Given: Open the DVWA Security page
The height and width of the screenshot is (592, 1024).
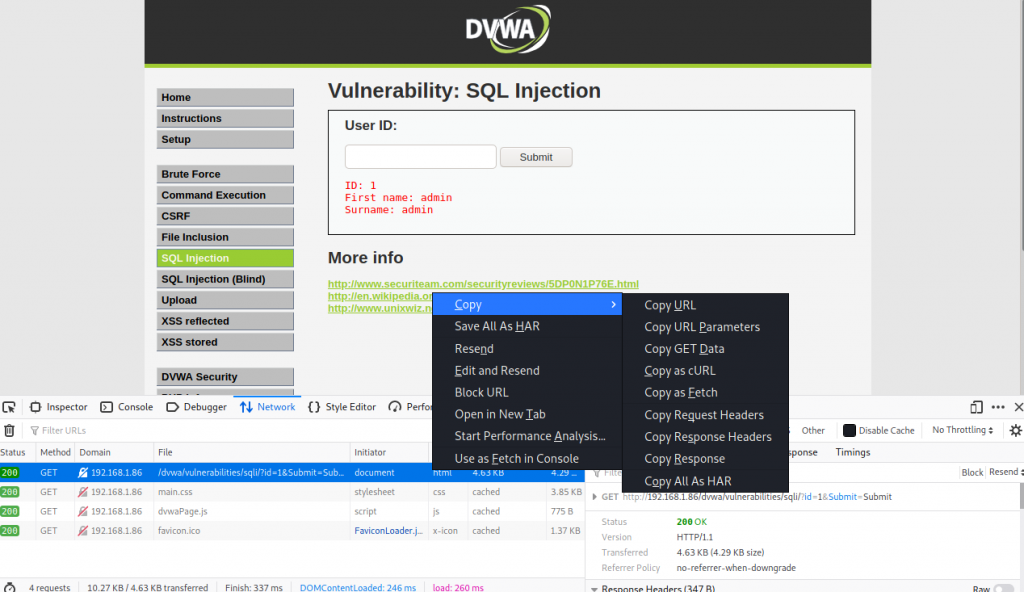Looking at the screenshot, I should (x=225, y=377).
